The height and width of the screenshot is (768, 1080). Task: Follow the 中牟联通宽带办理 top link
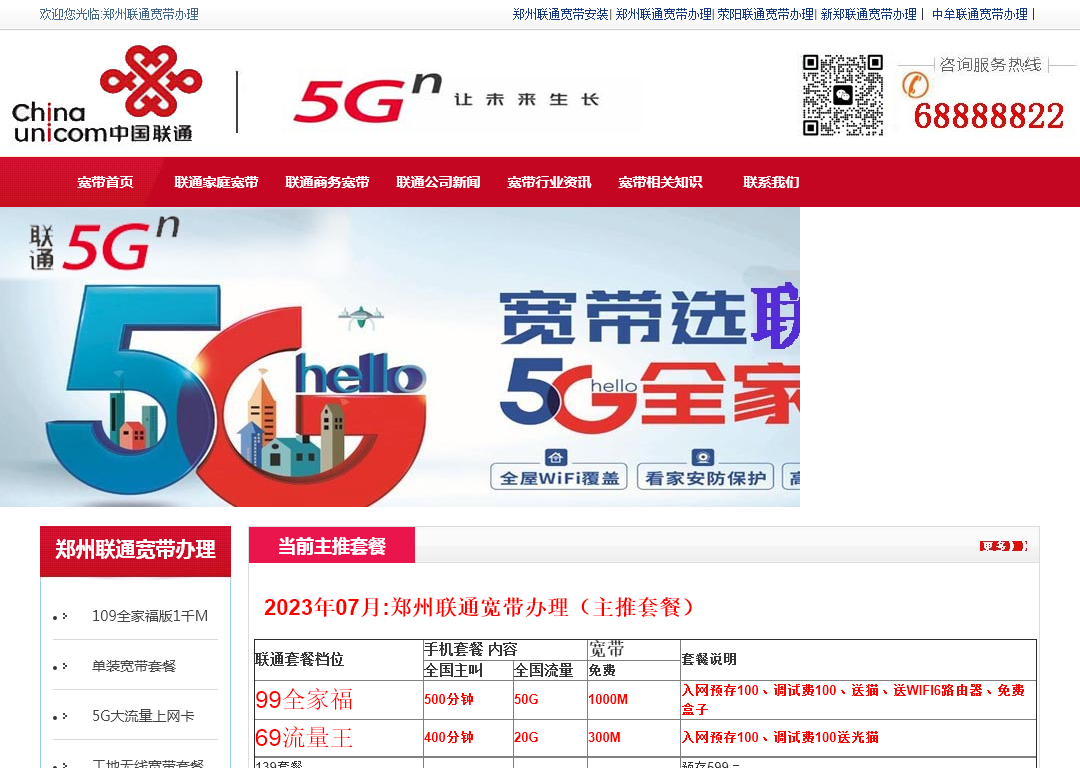click(979, 14)
